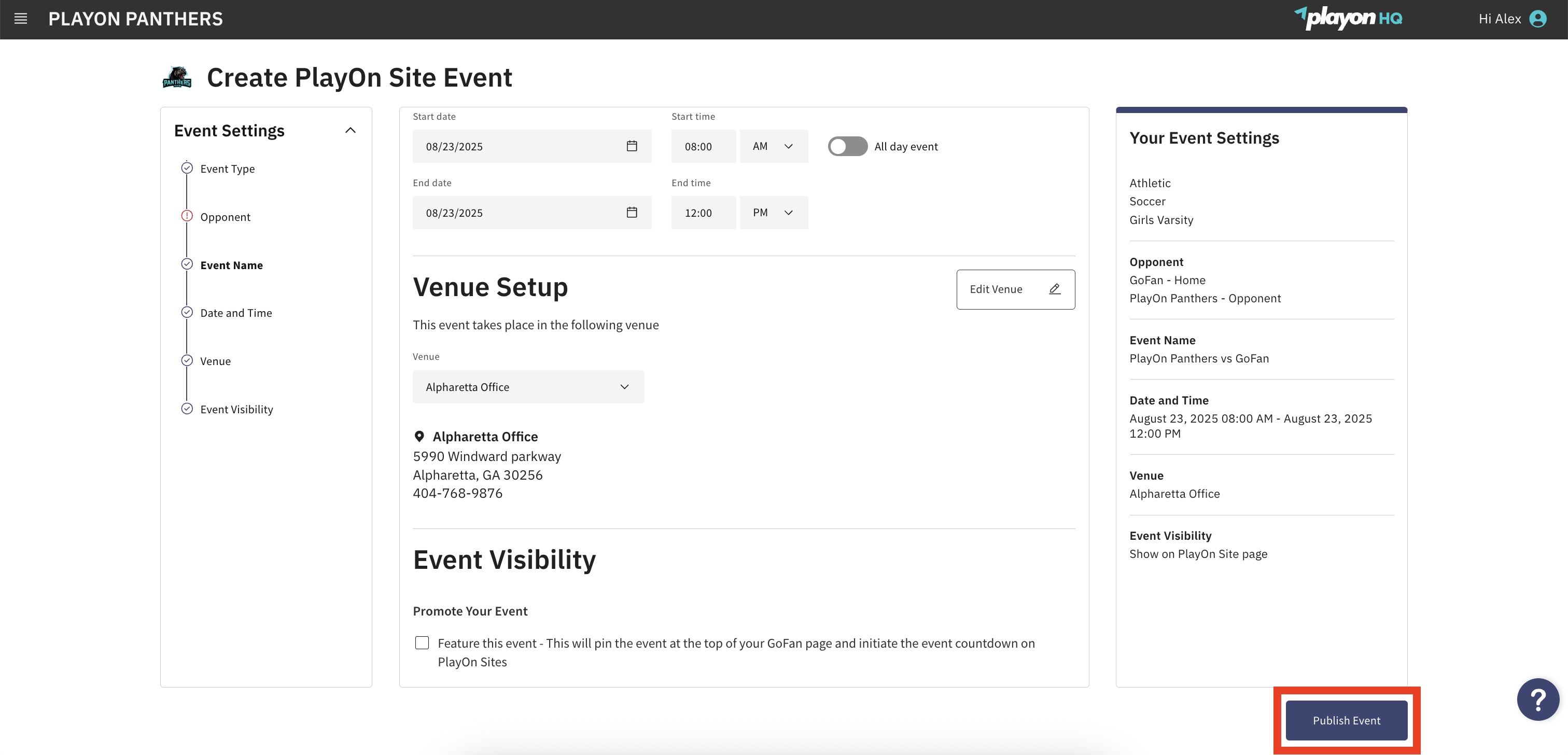Click Show on PlayOn Site page text
The height and width of the screenshot is (755, 1568).
(x=1198, y=554)
